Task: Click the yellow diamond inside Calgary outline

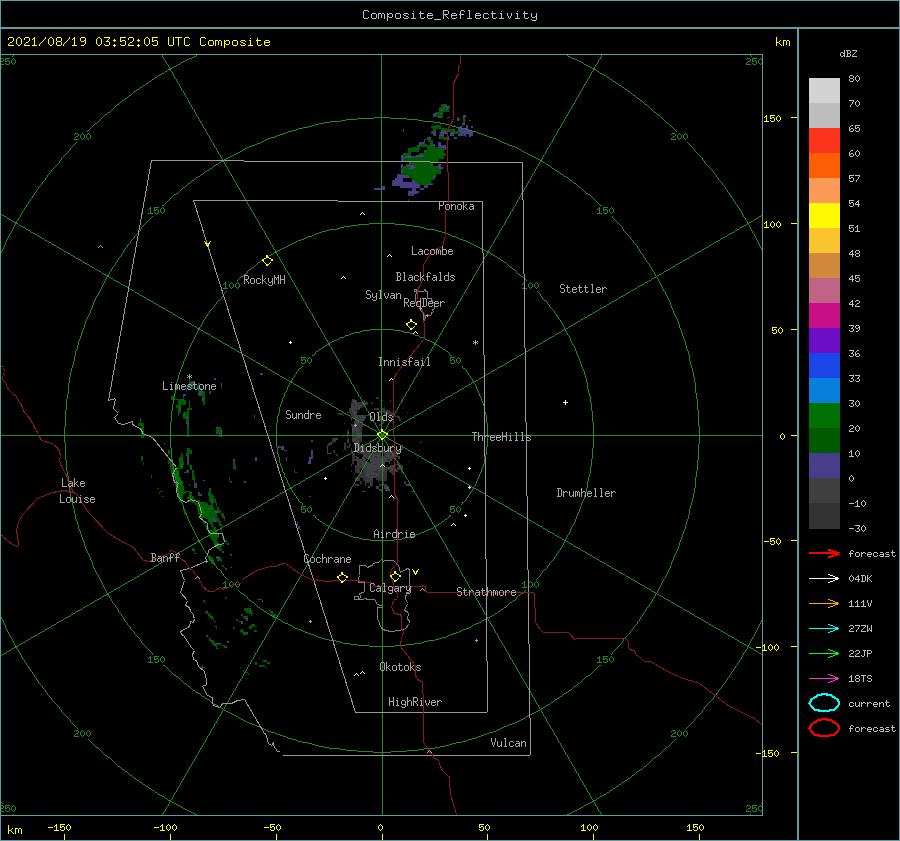Action: click(395, 576)
